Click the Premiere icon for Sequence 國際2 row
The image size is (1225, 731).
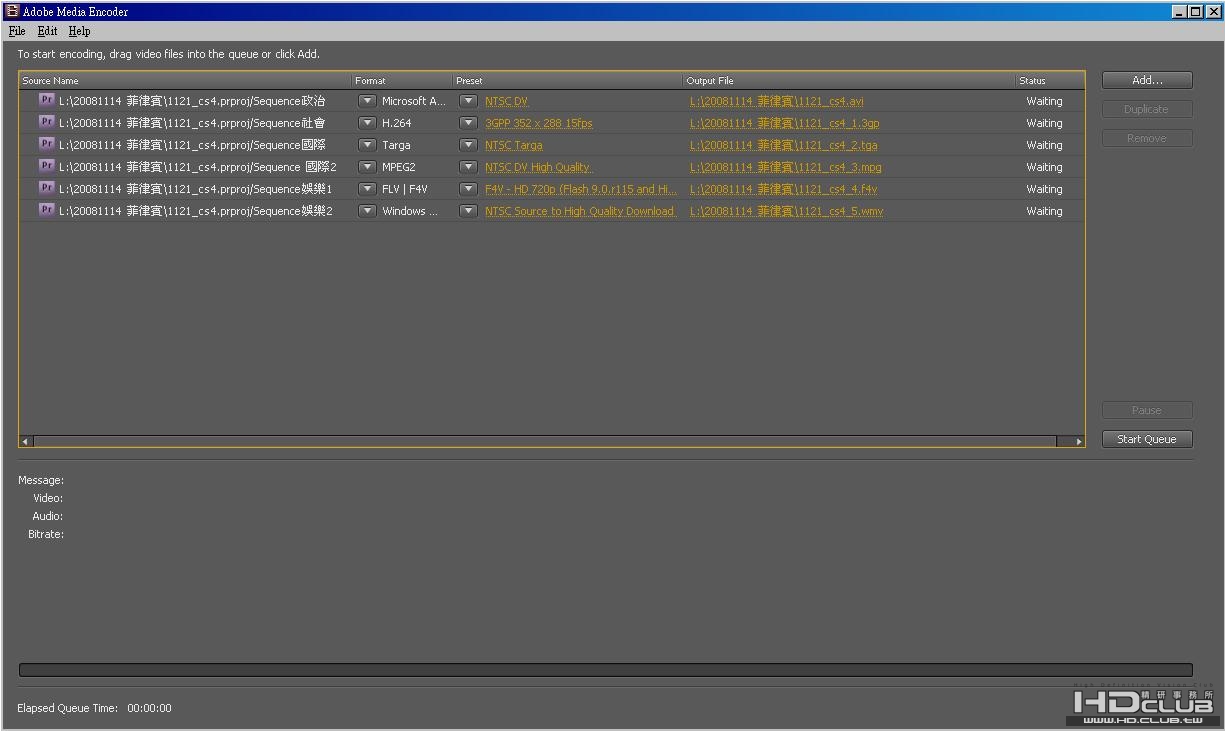[46, 166]
